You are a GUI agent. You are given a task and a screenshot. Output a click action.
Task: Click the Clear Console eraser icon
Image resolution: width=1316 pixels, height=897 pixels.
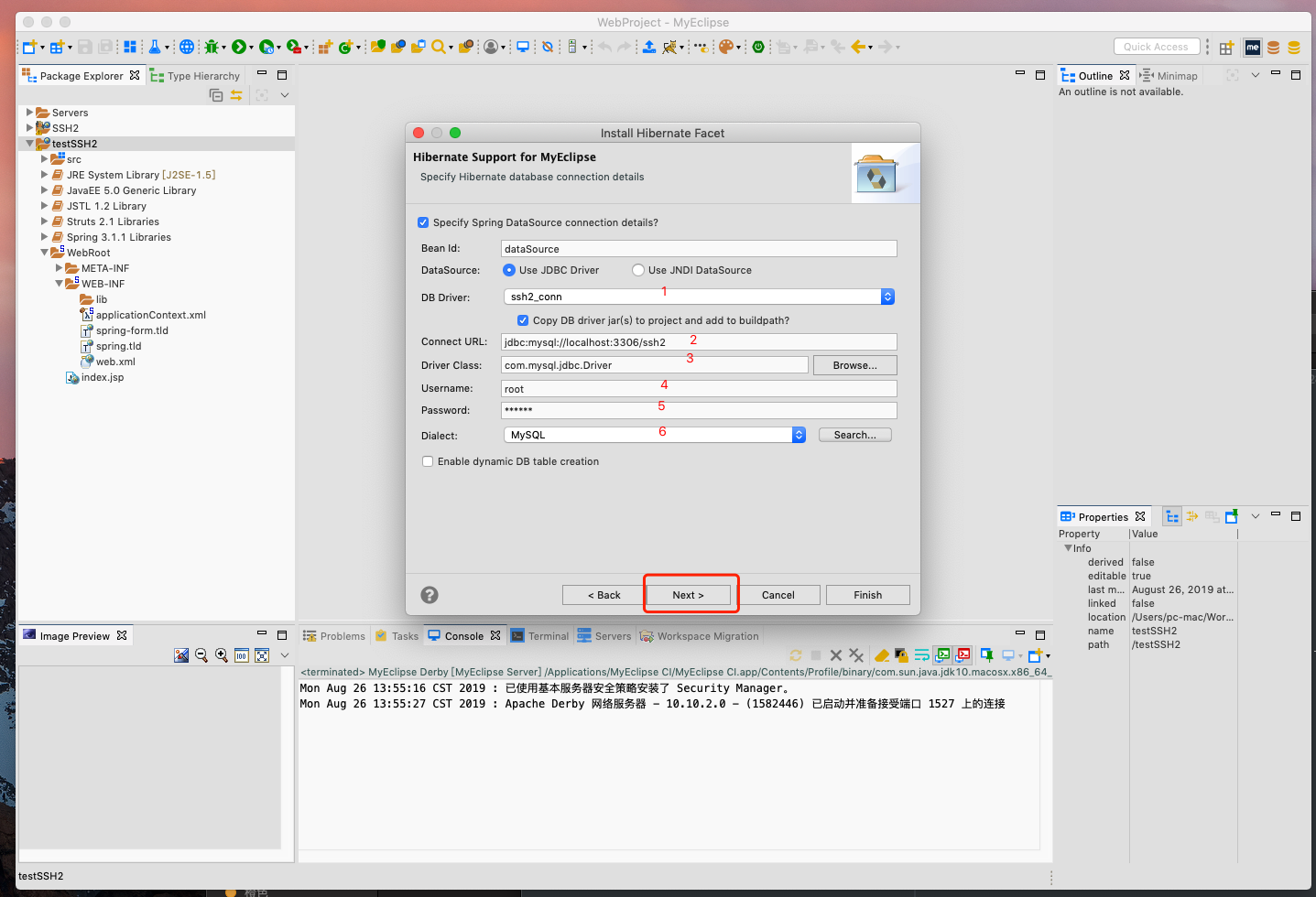[882, 655]
